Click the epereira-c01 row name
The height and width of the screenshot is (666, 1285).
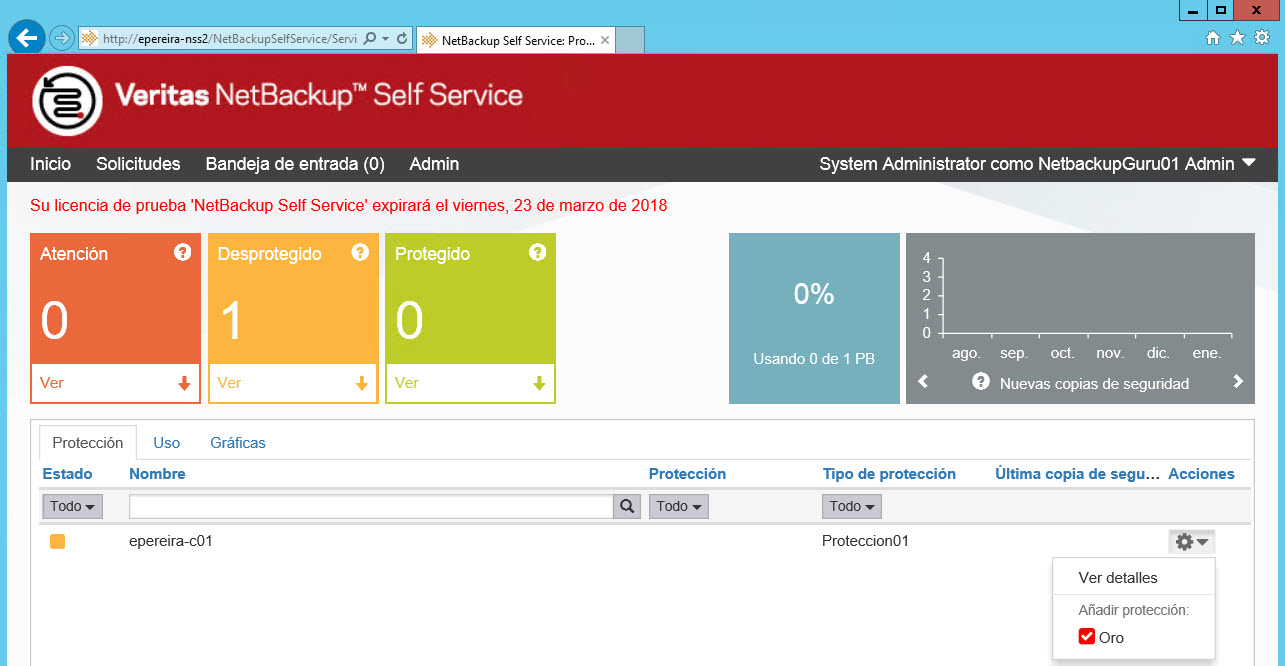click(171, 541)
